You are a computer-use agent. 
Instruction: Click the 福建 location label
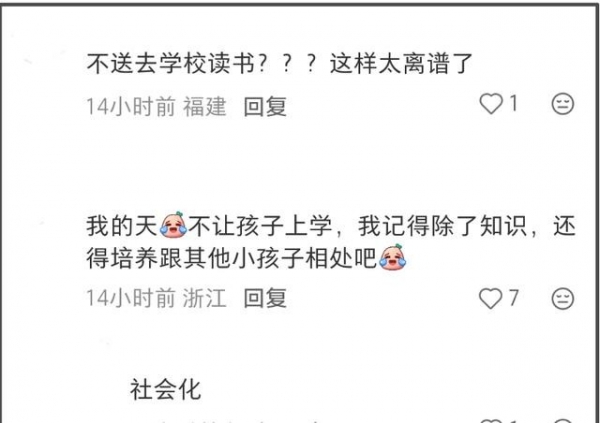205,106
